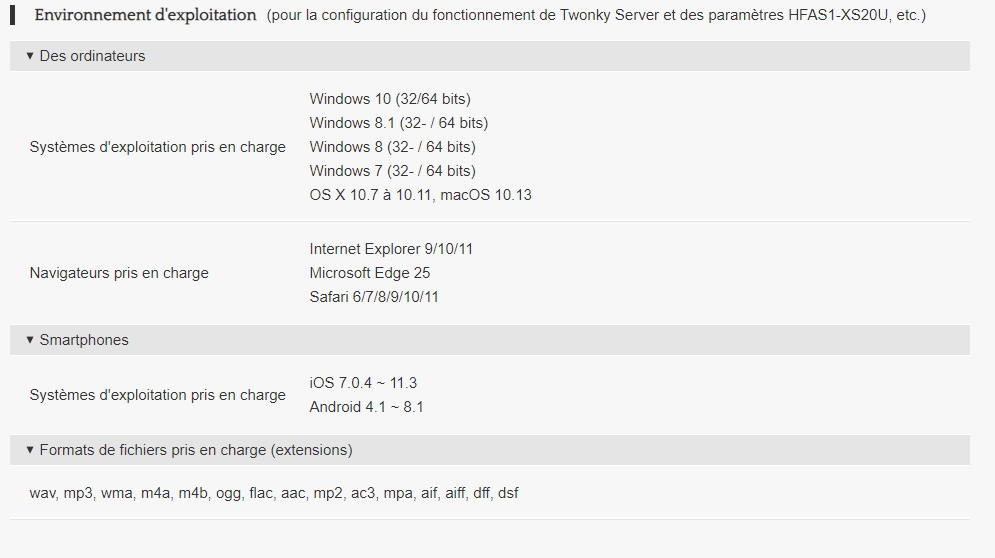995x558 pixels.
Task: Click the supported file extensions list
Action: pyautogui.click(x=273, y=493)
